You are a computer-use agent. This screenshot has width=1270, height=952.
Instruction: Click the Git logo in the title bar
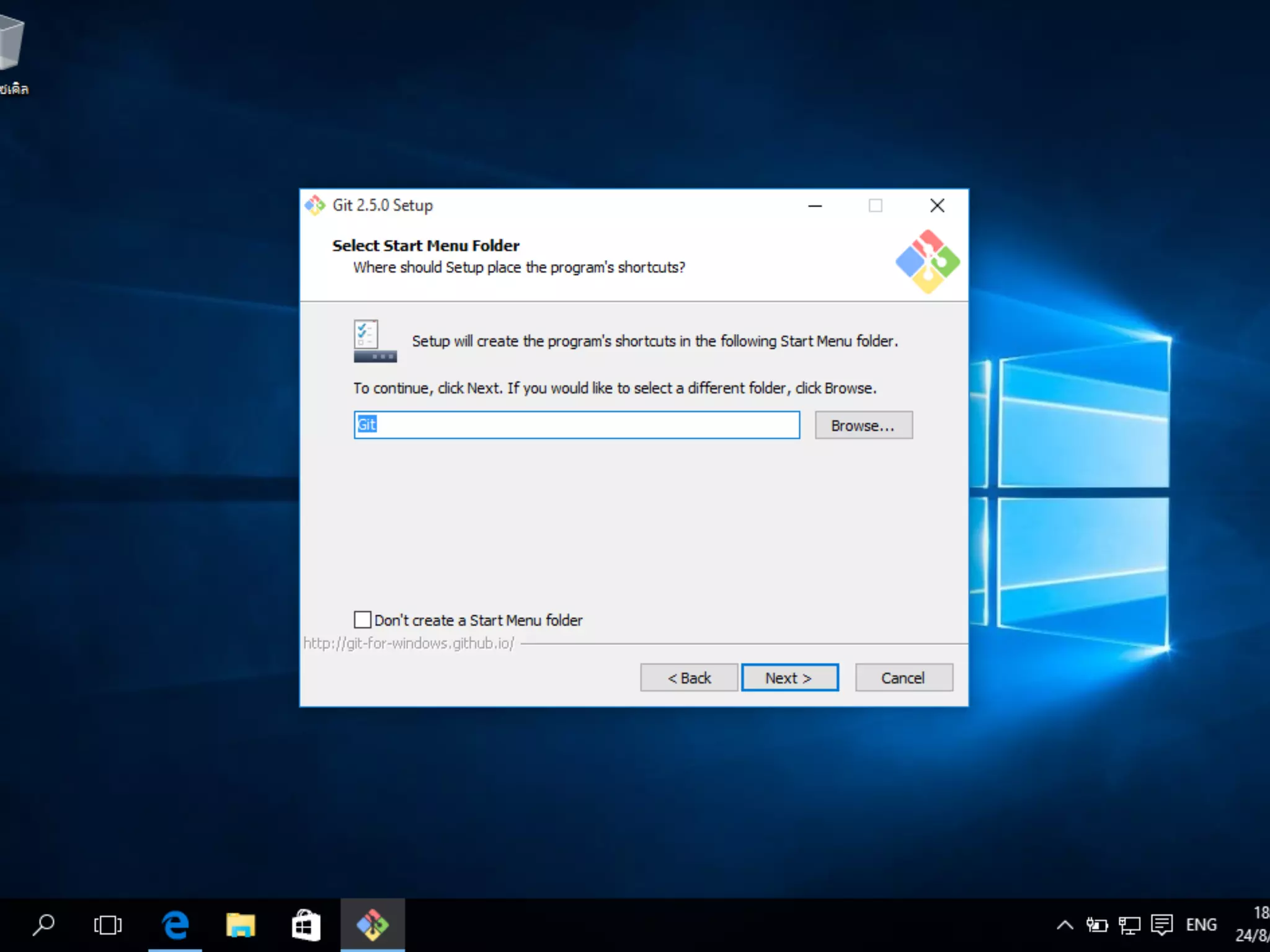tap(315, 205)
